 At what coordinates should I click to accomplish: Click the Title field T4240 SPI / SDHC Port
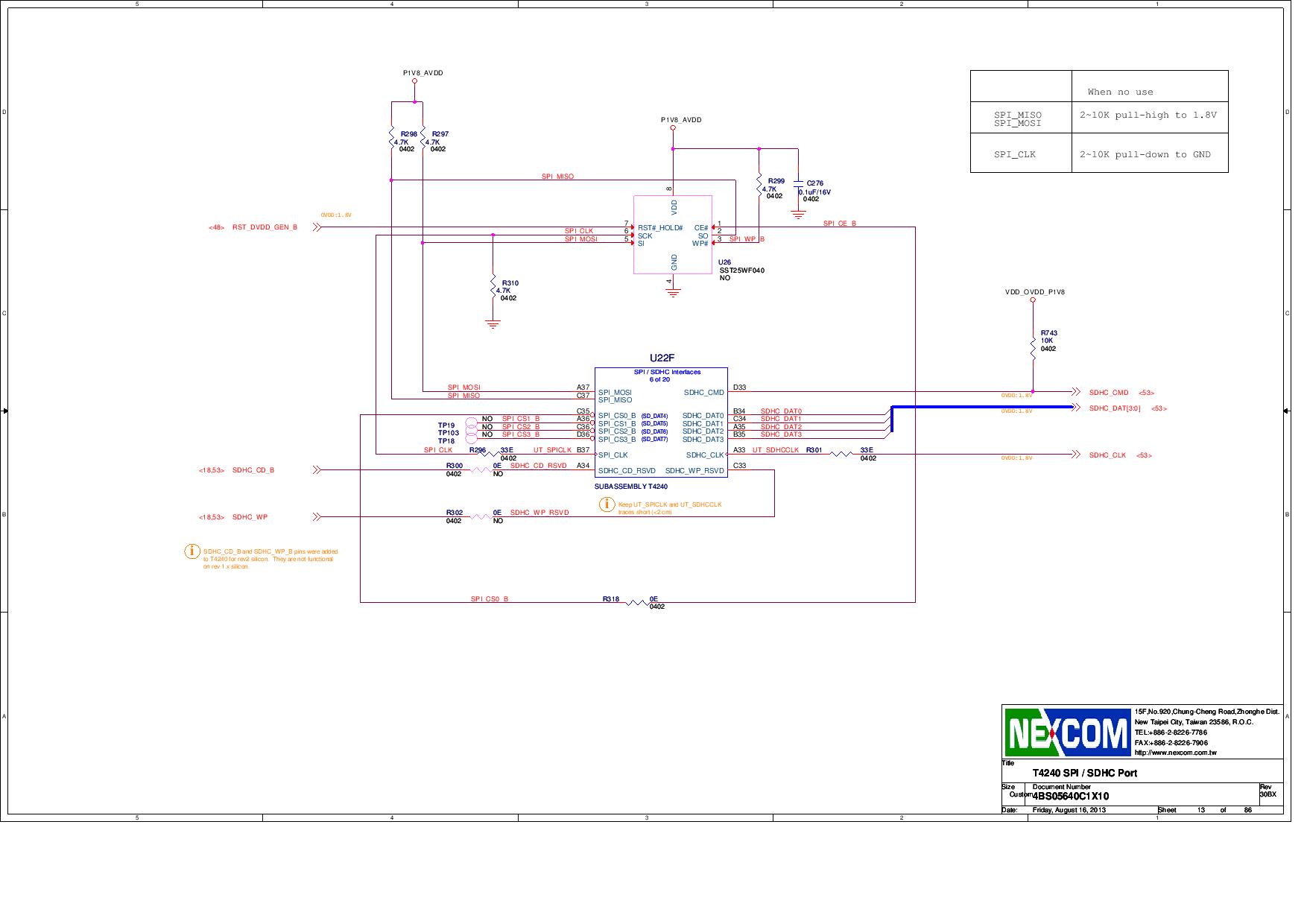1084,773
